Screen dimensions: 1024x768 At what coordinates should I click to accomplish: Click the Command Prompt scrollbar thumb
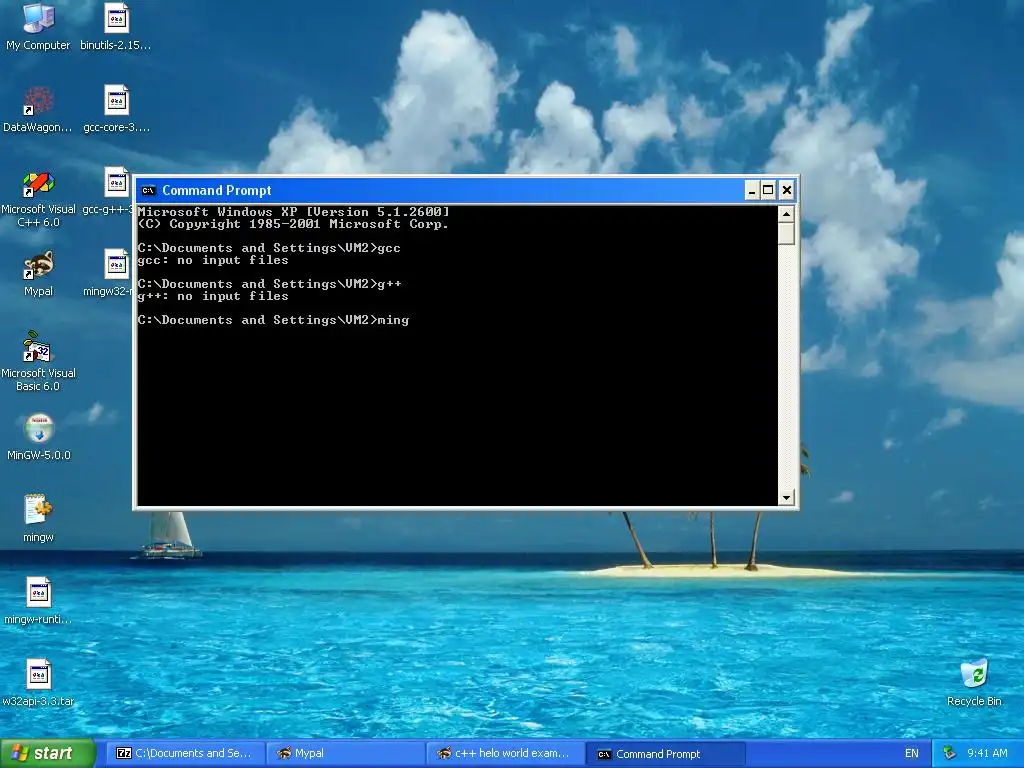(786, 234)
